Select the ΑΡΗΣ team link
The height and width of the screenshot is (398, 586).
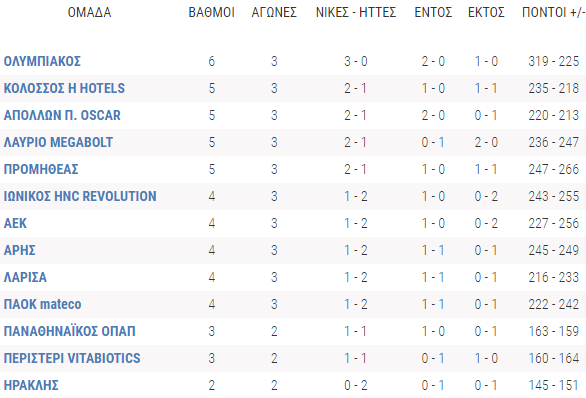[19, 250]
